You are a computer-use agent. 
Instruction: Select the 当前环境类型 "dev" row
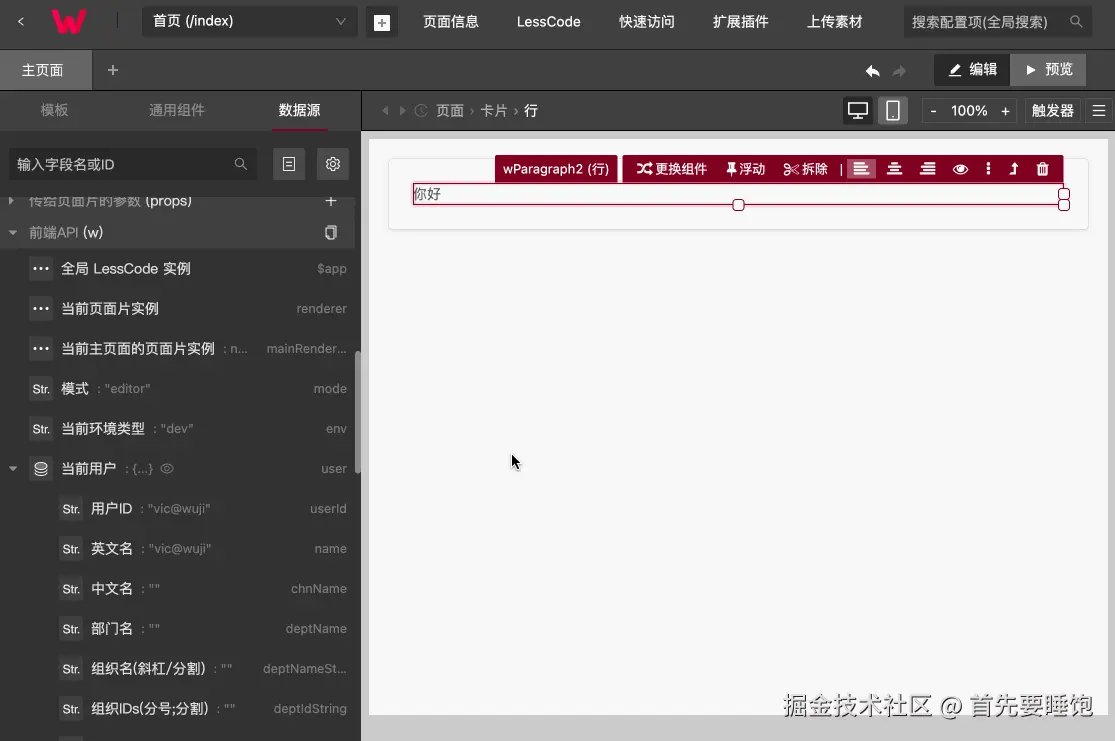pyautogui.click(x=178, y=429)
